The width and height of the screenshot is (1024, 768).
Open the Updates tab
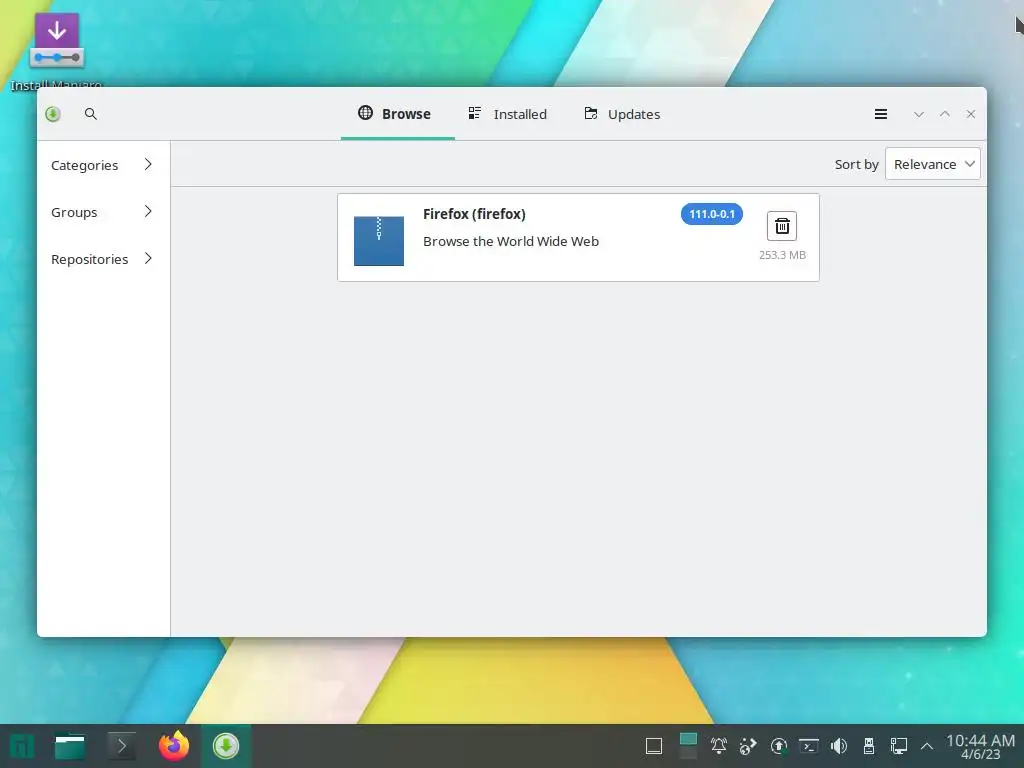pyautogui.click(x=622, y=114)
